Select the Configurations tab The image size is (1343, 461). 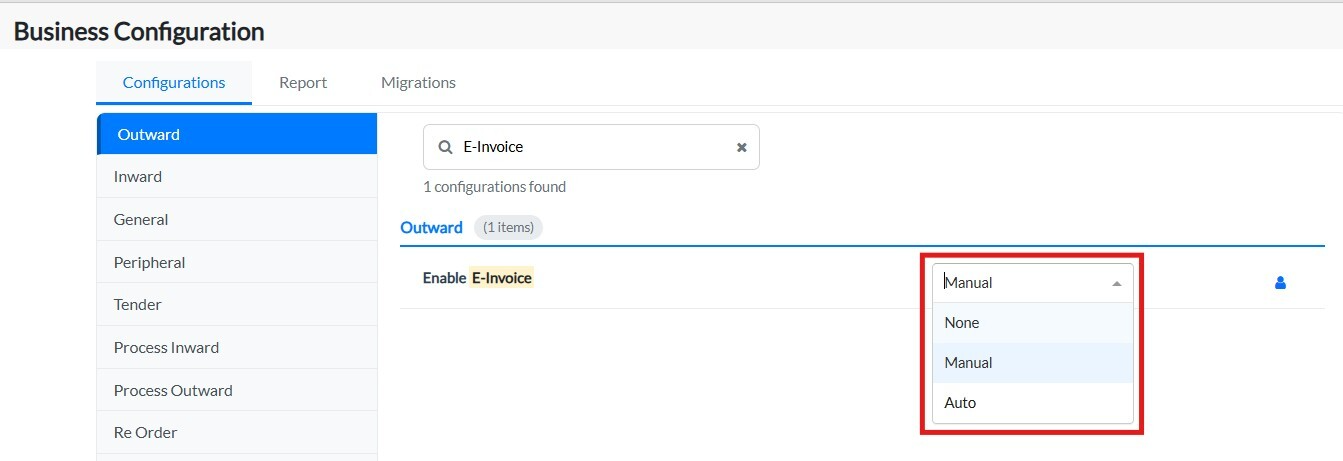tap(174, 83)
